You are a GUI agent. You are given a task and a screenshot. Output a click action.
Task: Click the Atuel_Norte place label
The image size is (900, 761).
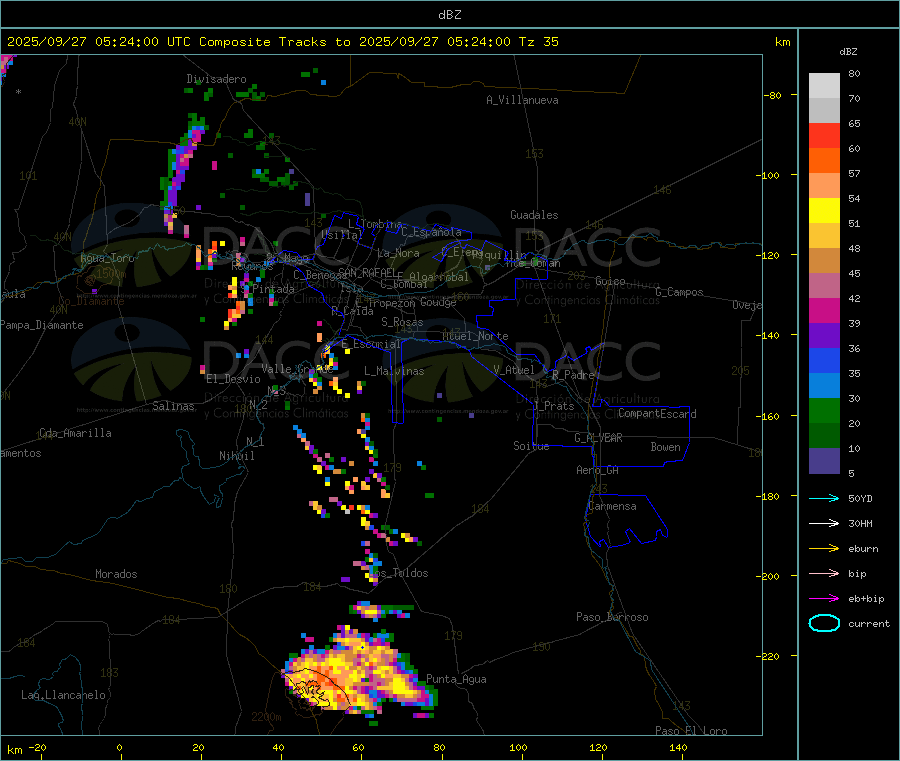coord(475,336)
